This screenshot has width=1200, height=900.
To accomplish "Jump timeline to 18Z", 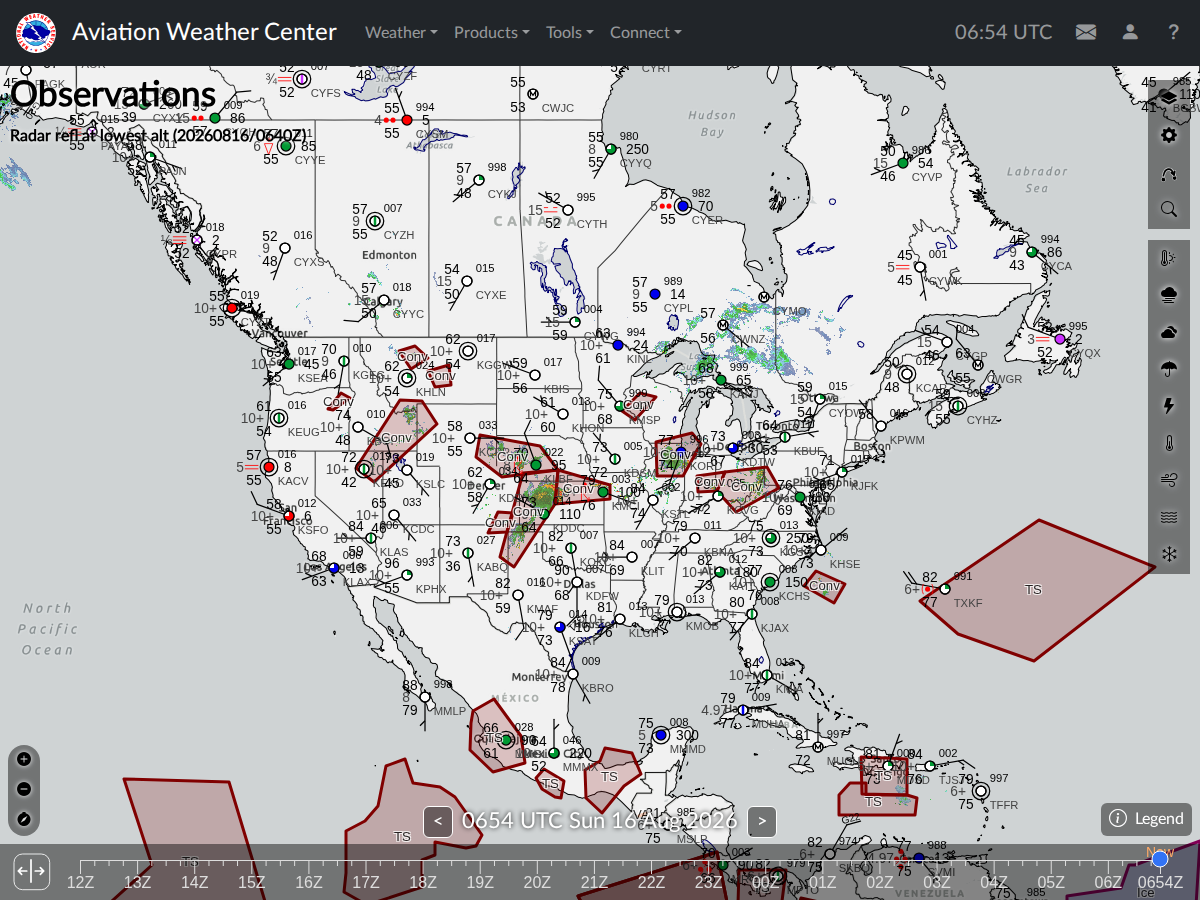I will (423, 881).
